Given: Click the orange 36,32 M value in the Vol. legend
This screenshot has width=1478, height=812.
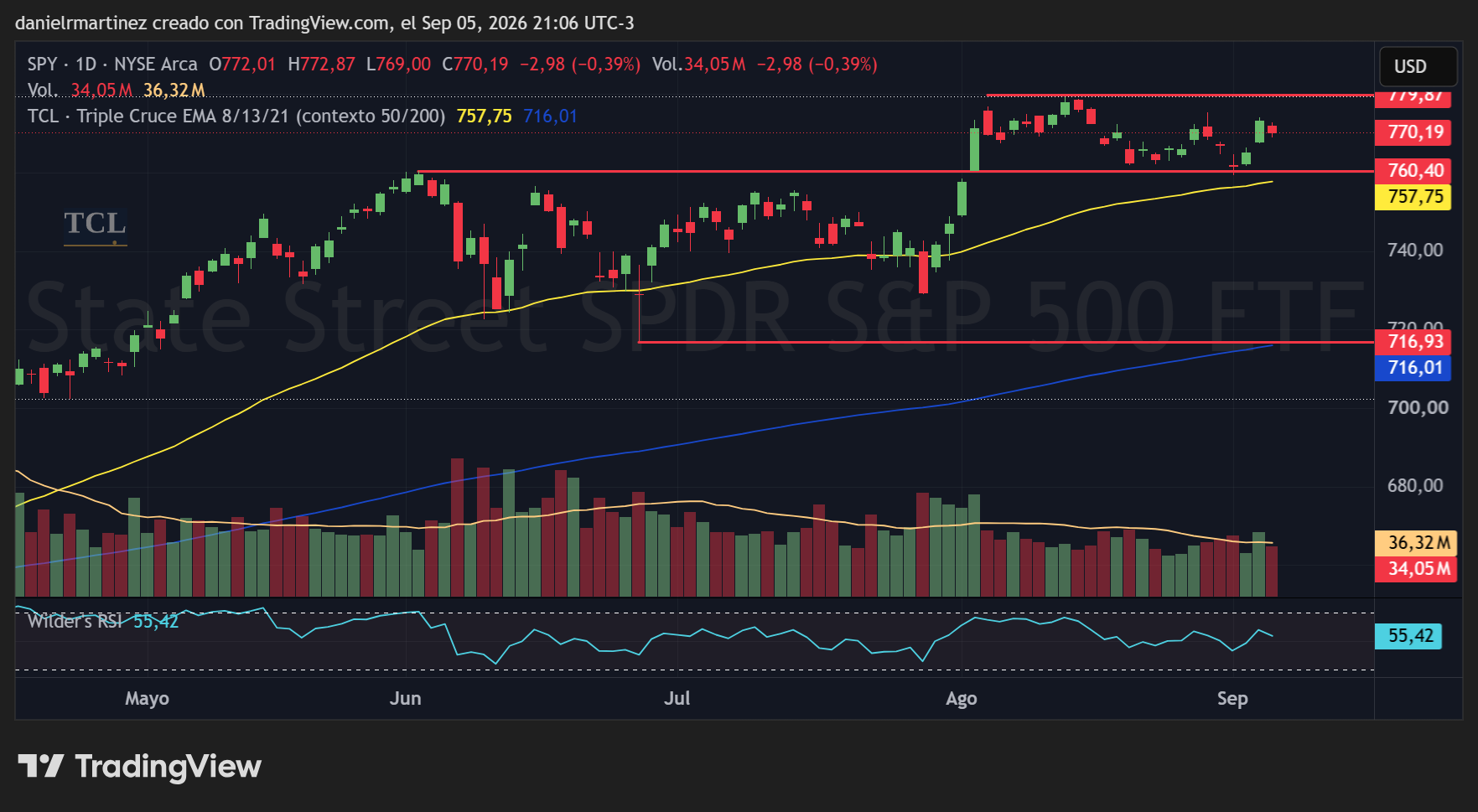Looking at the screenshot, I should 174,91.
